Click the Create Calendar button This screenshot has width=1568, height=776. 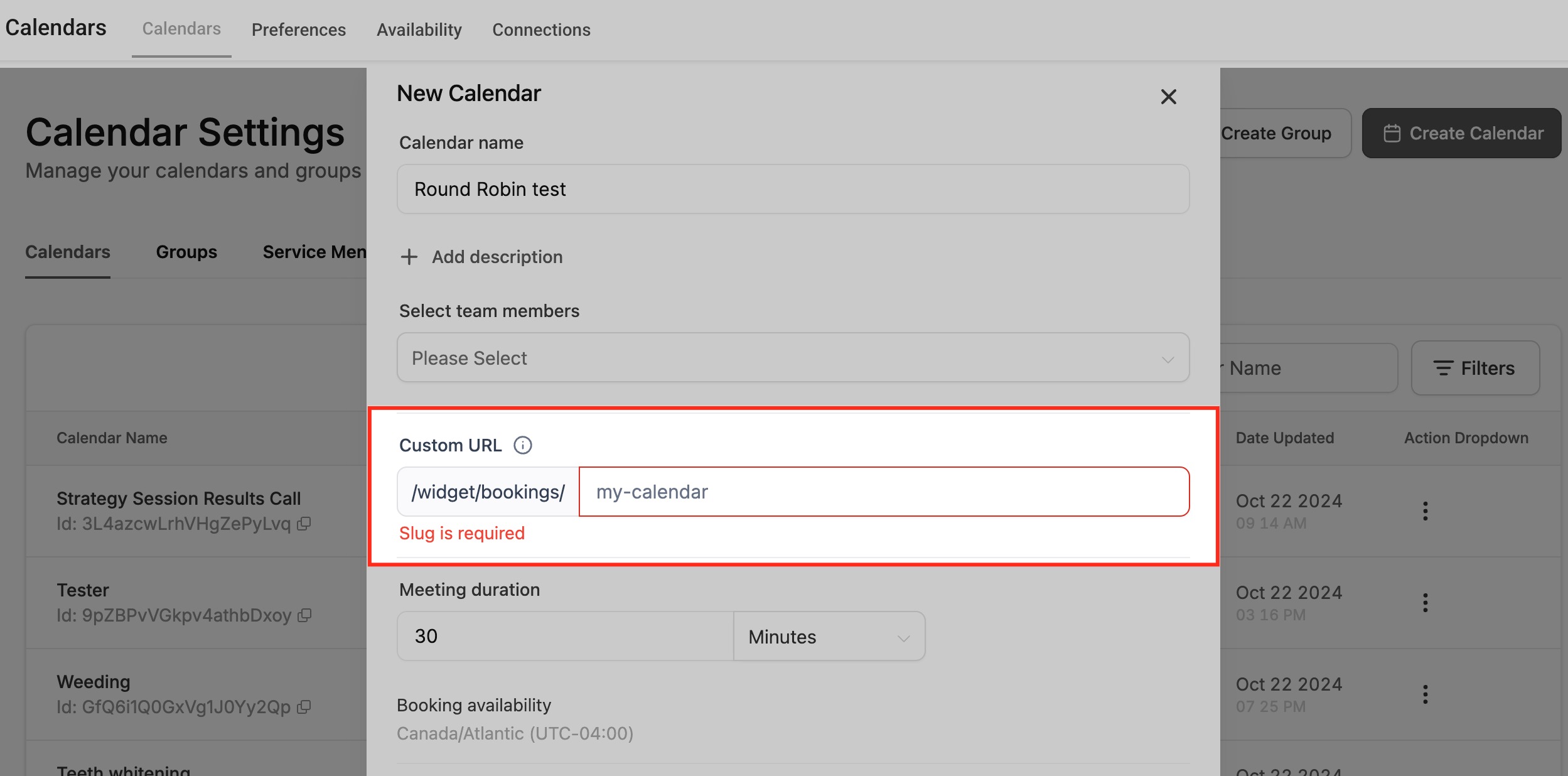coord(1461,133)
